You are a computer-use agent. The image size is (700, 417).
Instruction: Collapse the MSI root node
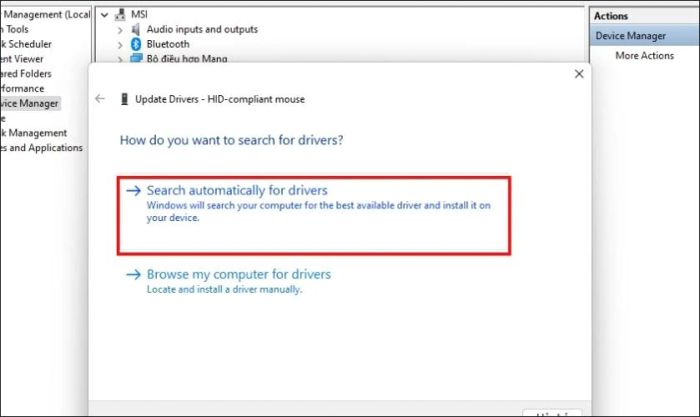click(104, 15)
